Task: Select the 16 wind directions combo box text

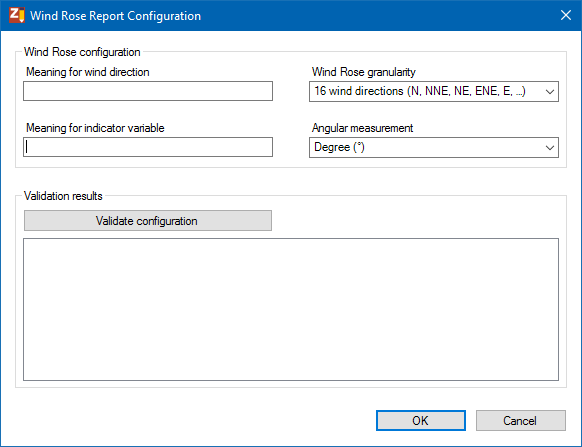Action: 420,91
